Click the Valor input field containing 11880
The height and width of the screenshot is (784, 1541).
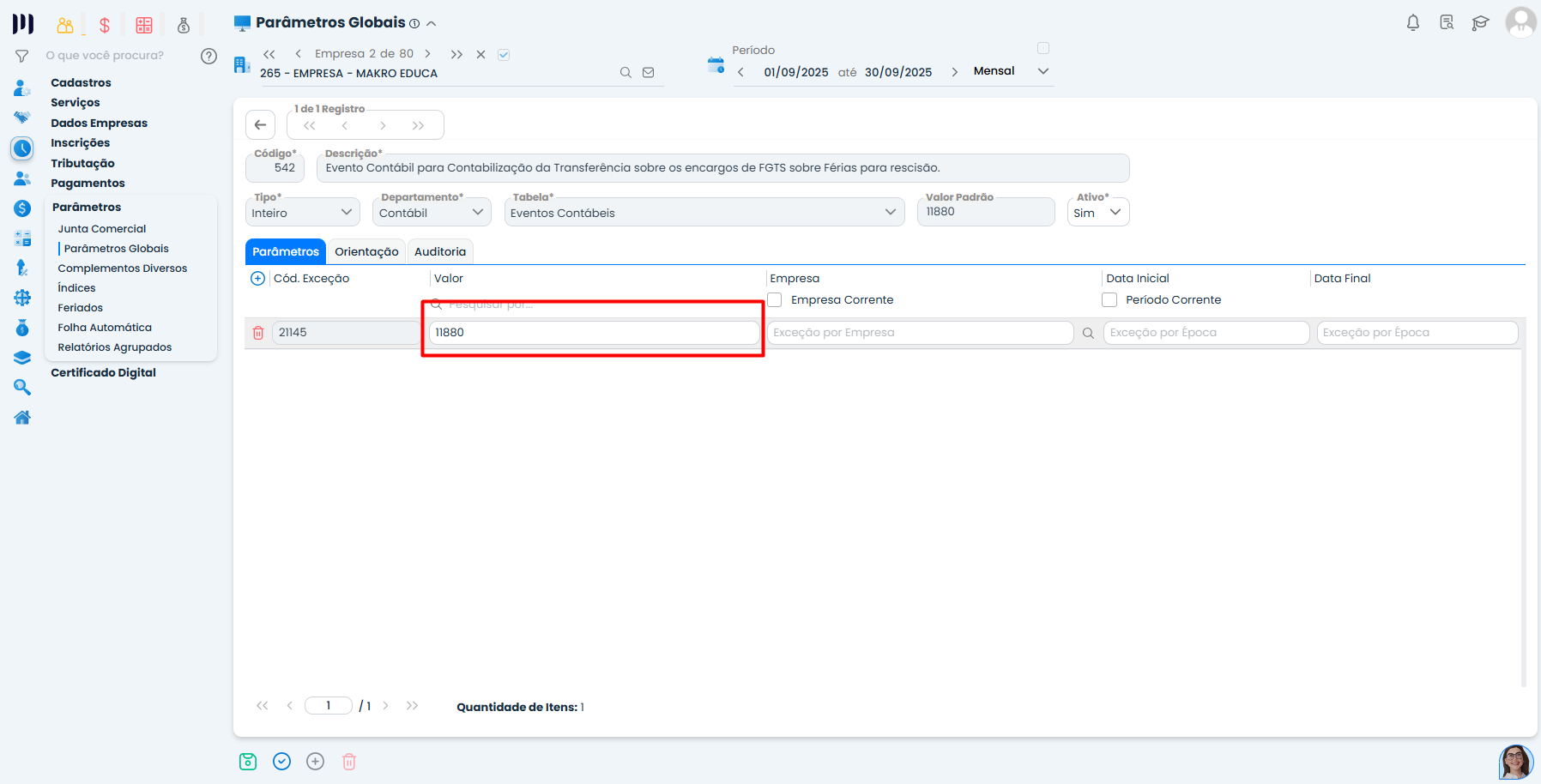tap(594, 333)
